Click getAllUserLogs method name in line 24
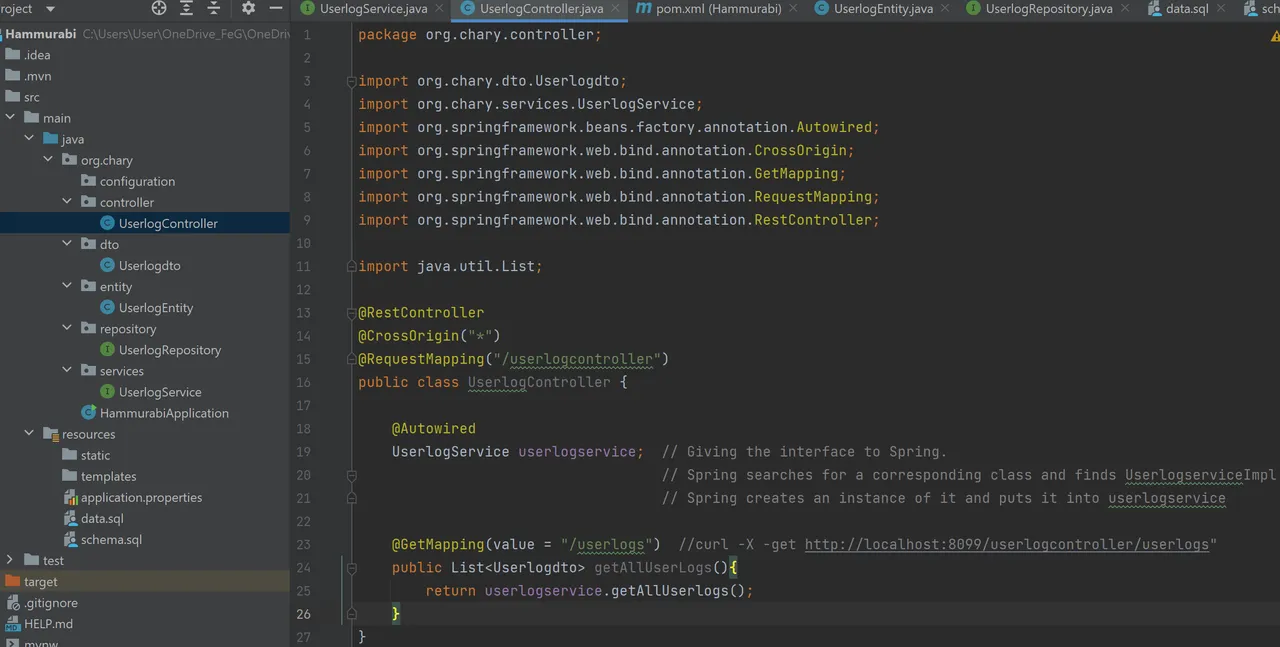1280x647 pixels. point(652,568)
